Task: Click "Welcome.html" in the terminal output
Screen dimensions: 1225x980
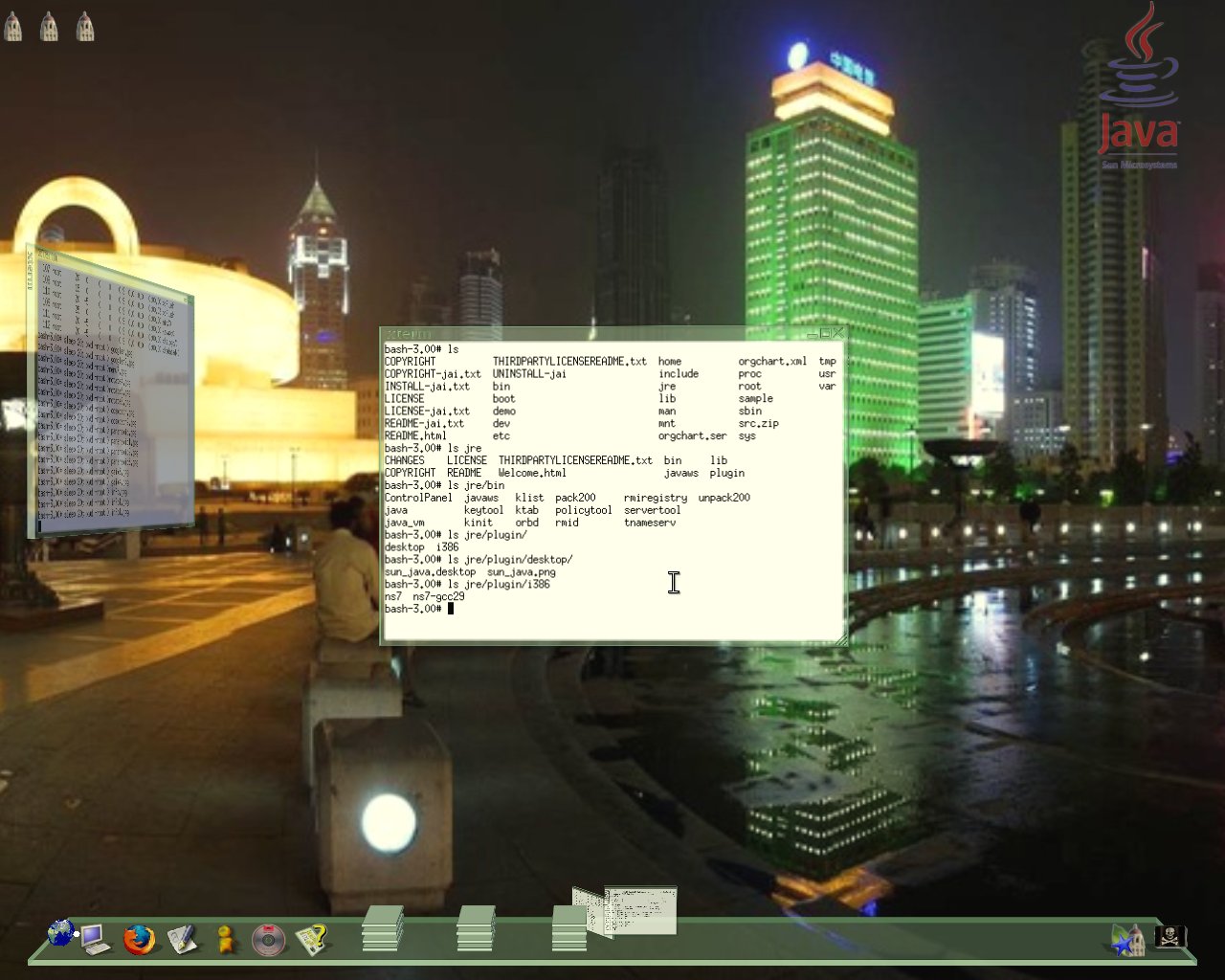Action: pos(532,473)
